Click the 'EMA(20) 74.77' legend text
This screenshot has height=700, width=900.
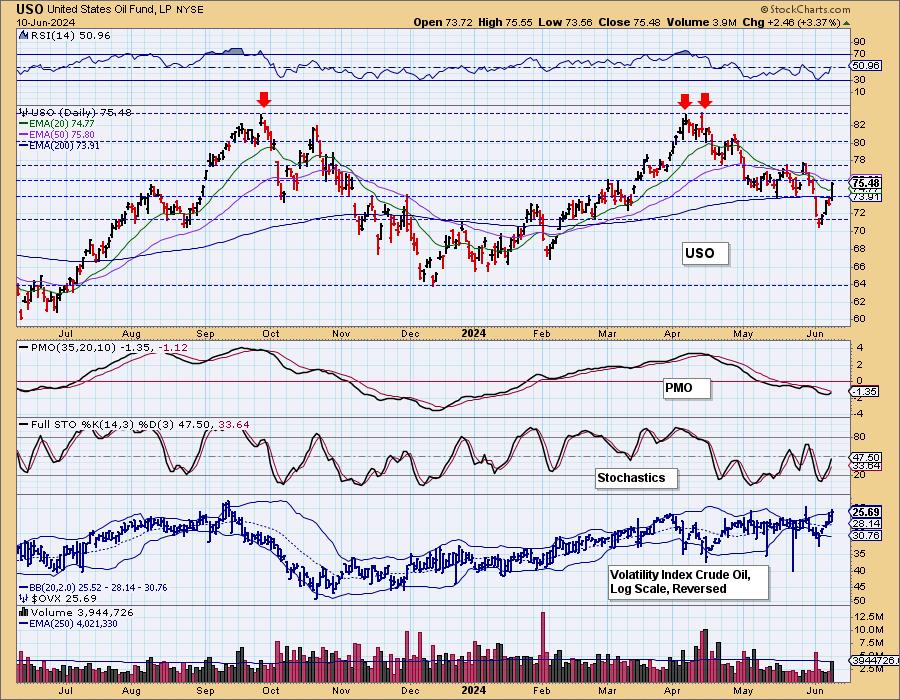[62, 123]
